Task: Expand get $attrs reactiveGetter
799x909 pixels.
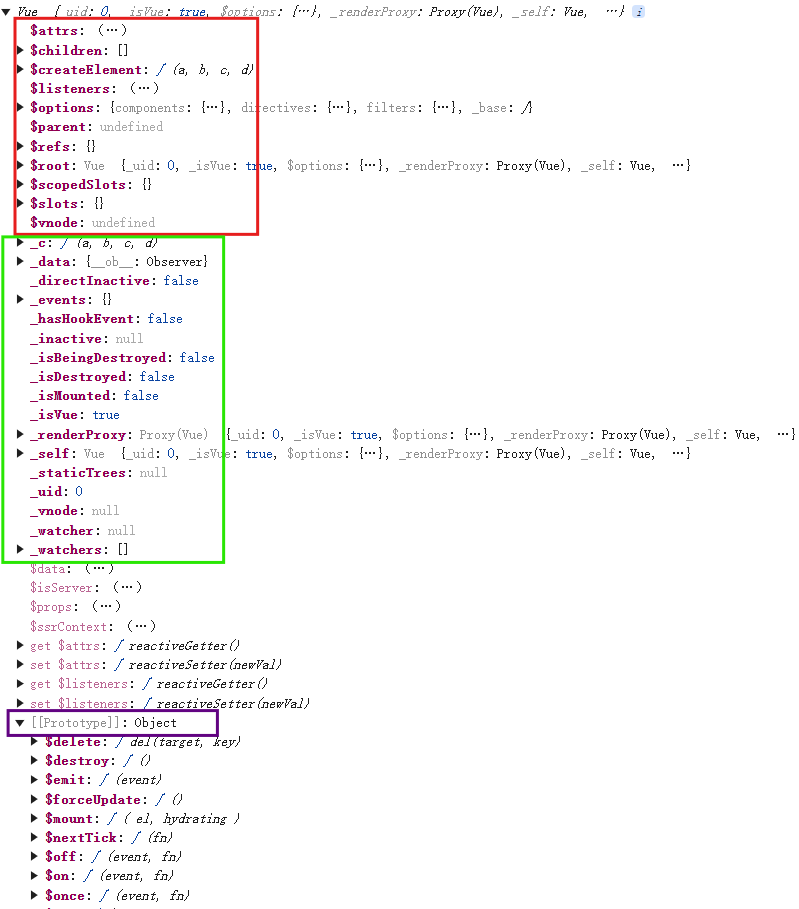Action: pos(20,645)
